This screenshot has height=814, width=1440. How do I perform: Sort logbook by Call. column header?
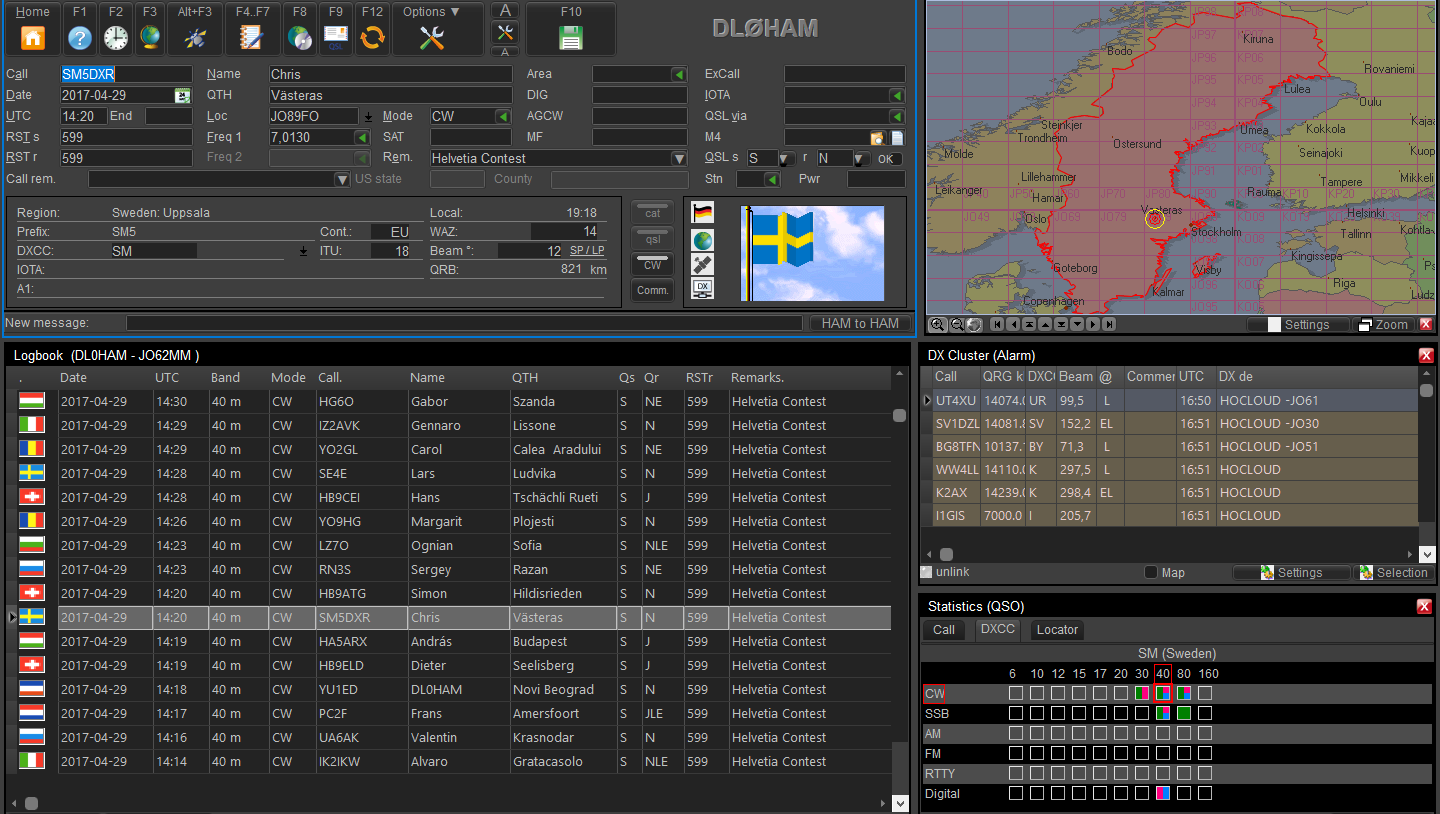click(x=361, y=378)
